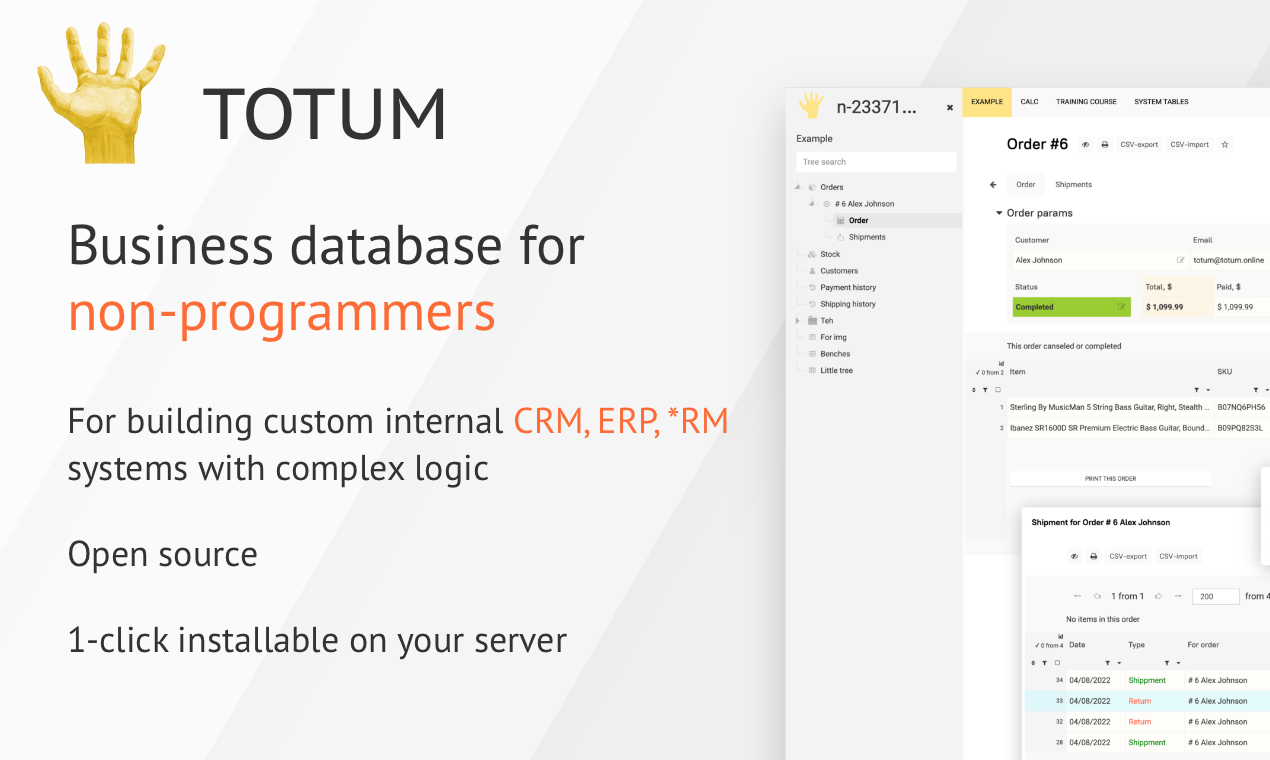Open the Item column dropdown arrow
Image resolution: width=1270 pixels, height=760 pixels.
click(1208, 390)
